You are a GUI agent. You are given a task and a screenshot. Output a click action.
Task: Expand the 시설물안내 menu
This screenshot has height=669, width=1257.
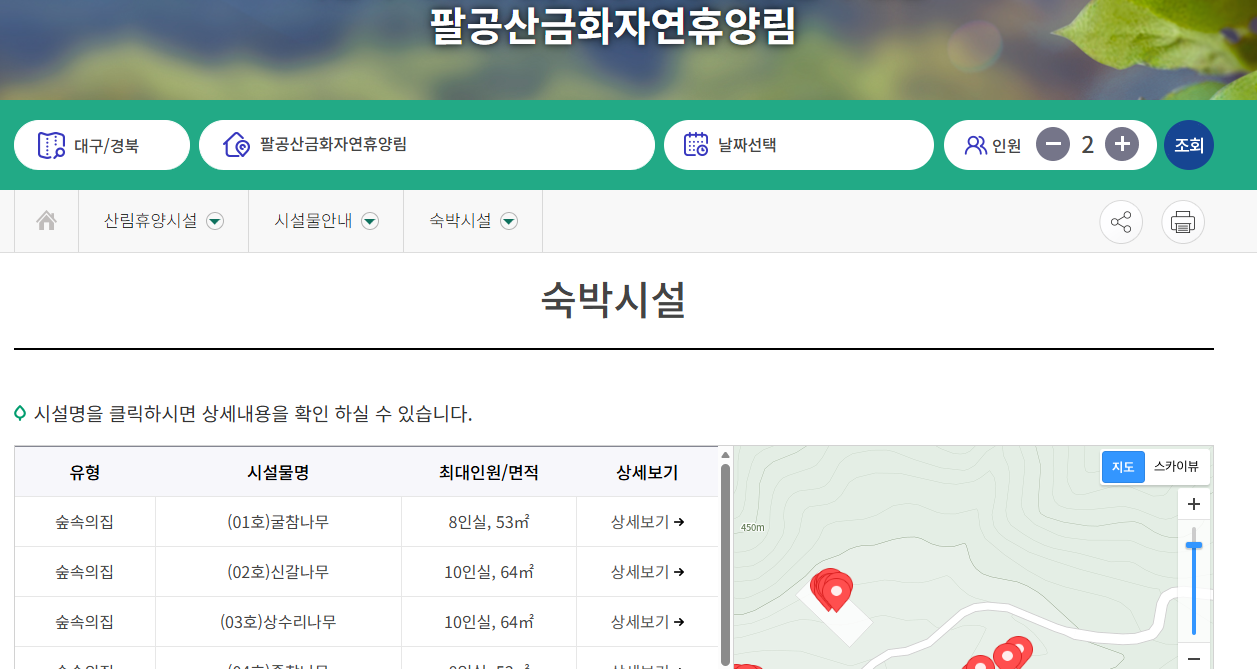[326, 221]
